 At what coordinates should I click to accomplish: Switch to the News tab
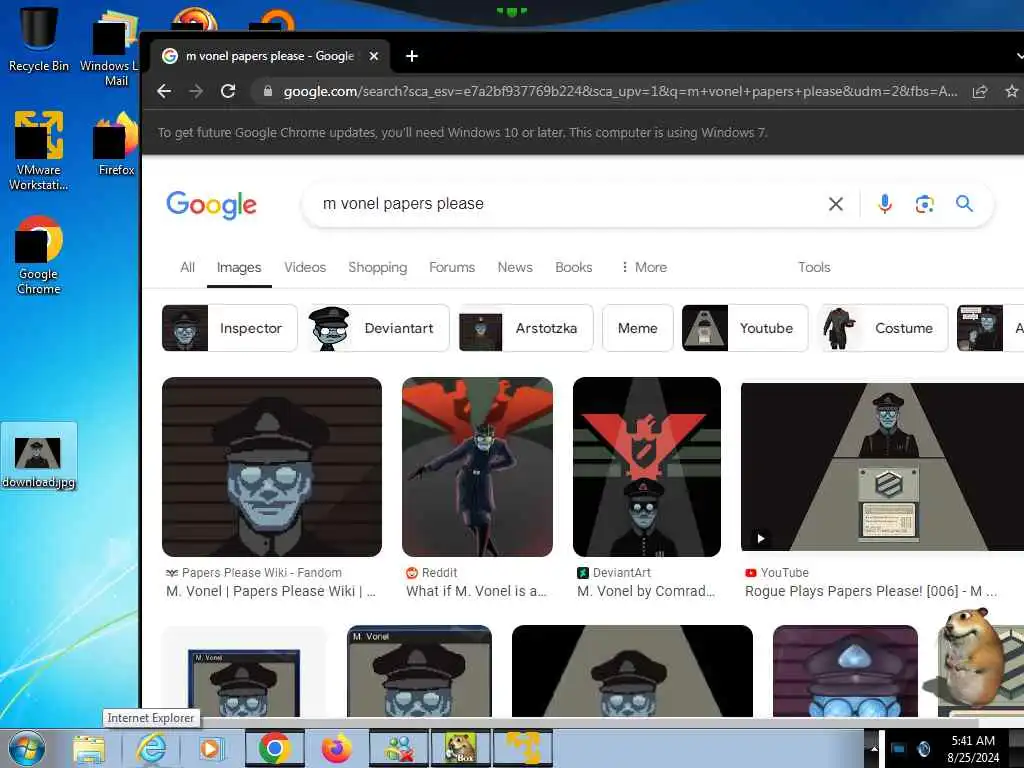pyautogui.click(x=515, y=267)
